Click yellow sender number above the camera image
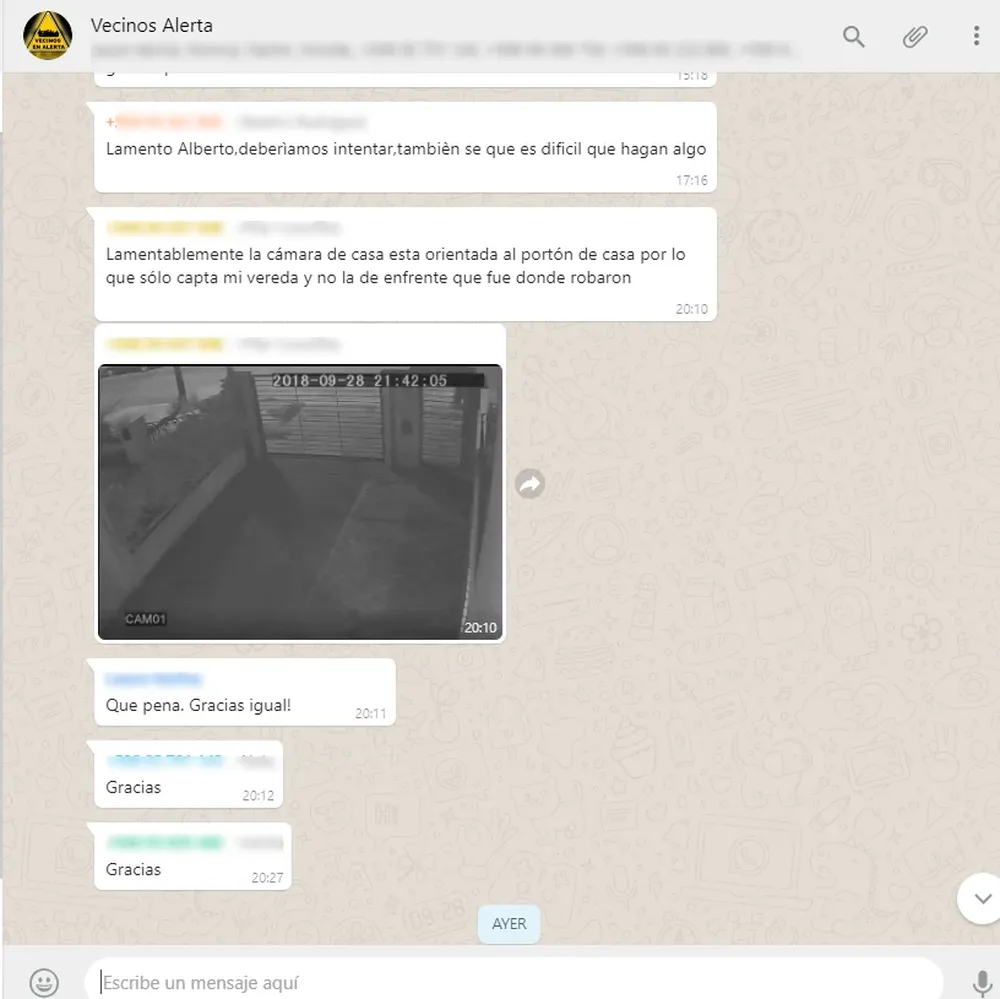Viewport: 1000px width, 999px height. (165, 344)
